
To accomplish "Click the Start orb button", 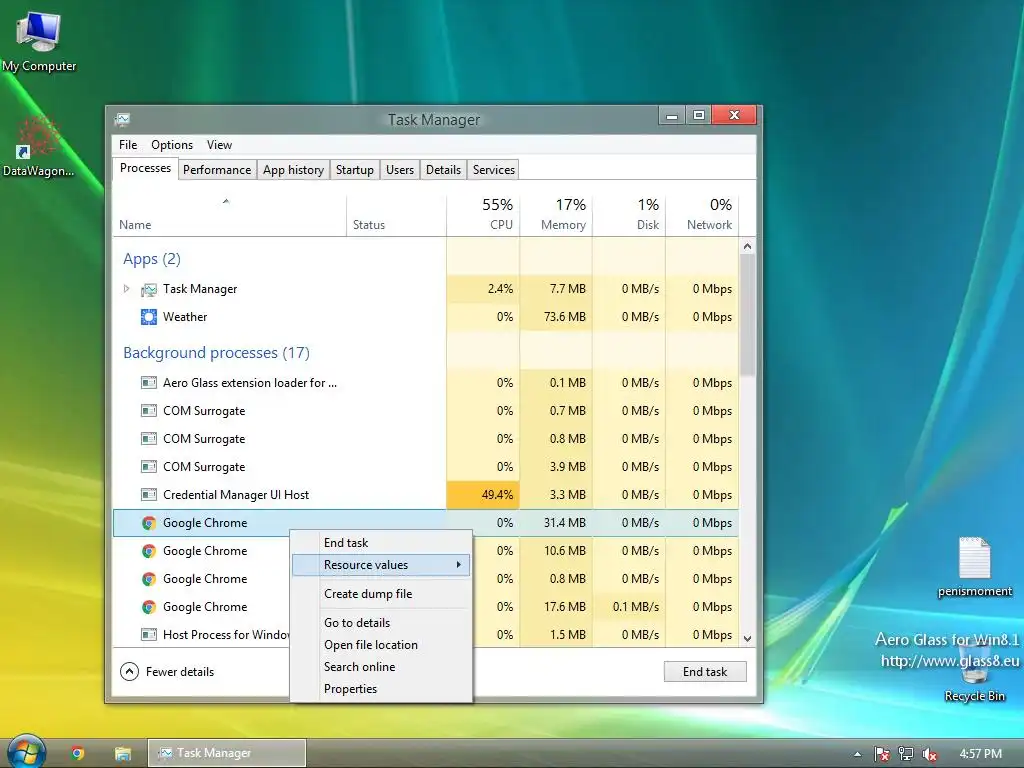I will tap(25, 752).
